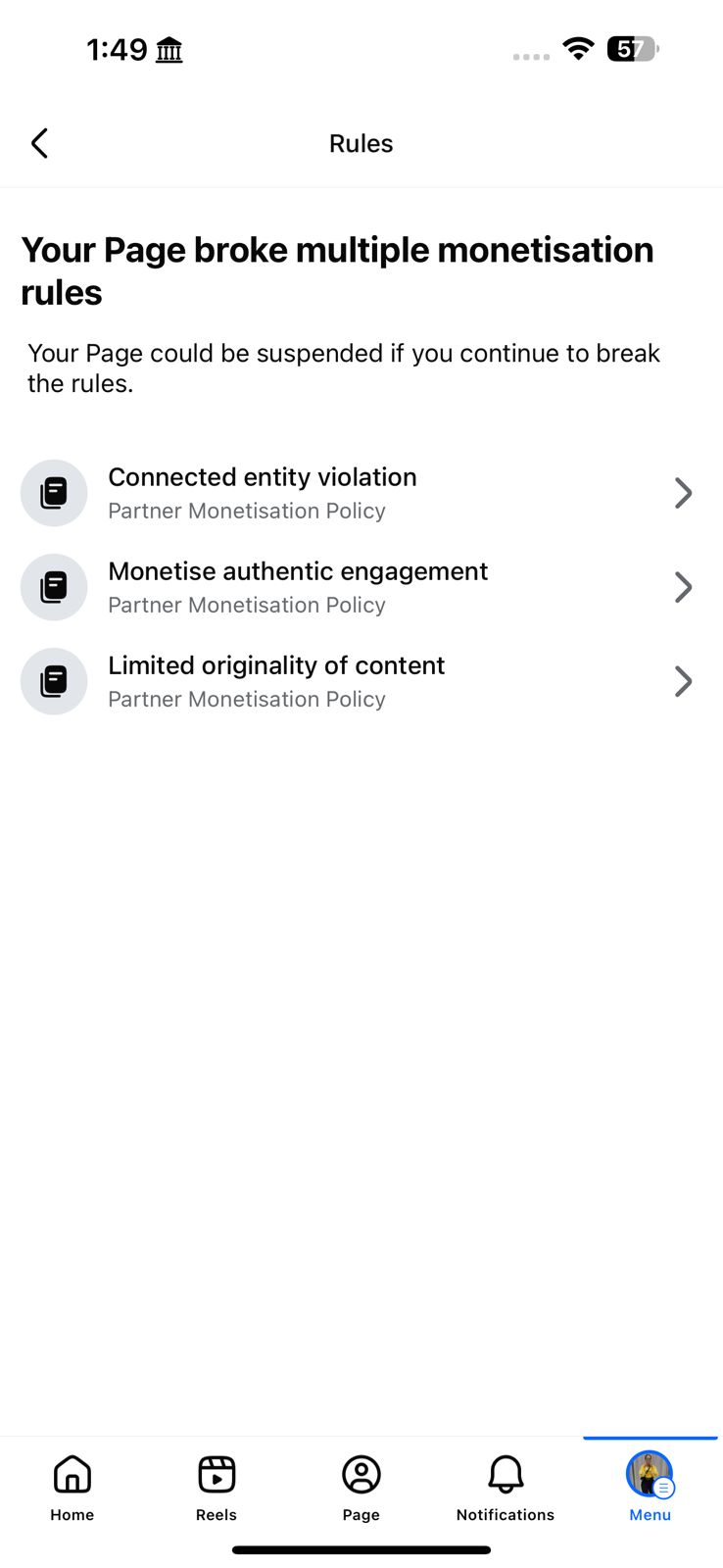The image size is (723, 1568).
Task: Tap the Monetise authentic engagement policy icon
Action: [54, 587]
